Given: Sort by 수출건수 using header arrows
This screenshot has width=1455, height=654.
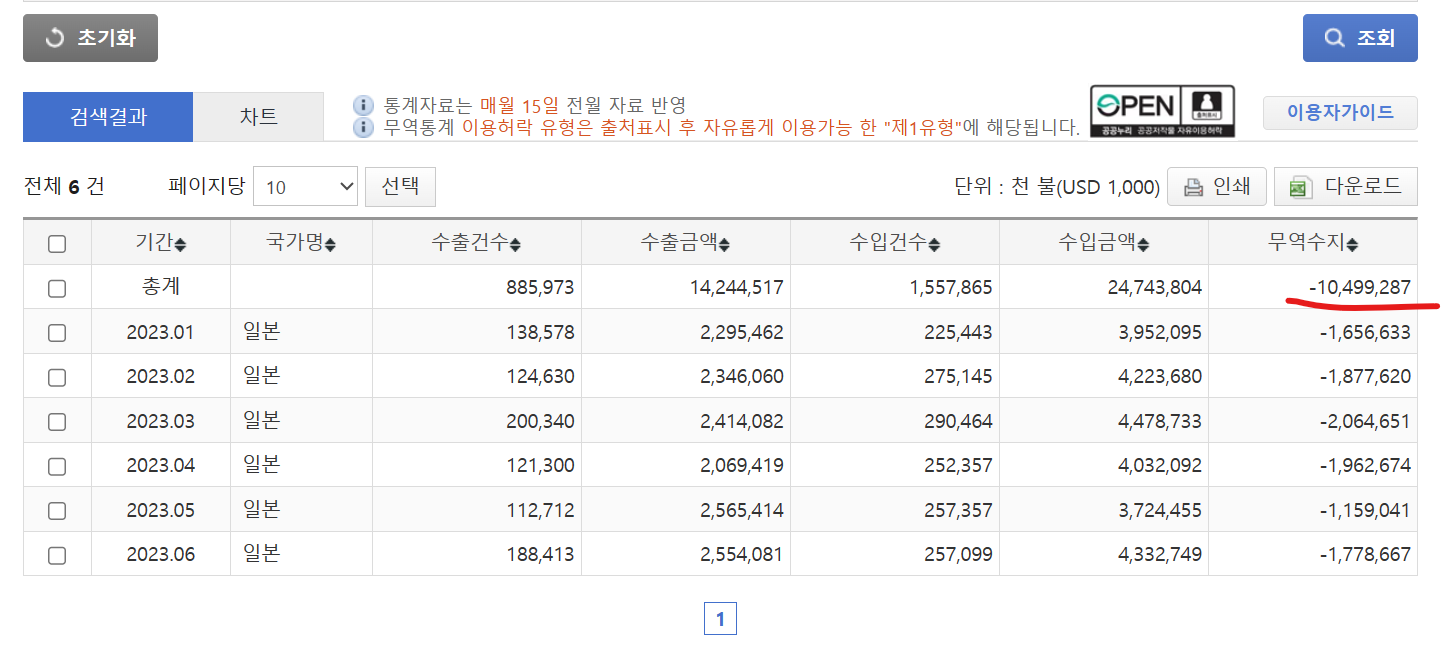Looking at the screenshot, I should coord(515,244).
